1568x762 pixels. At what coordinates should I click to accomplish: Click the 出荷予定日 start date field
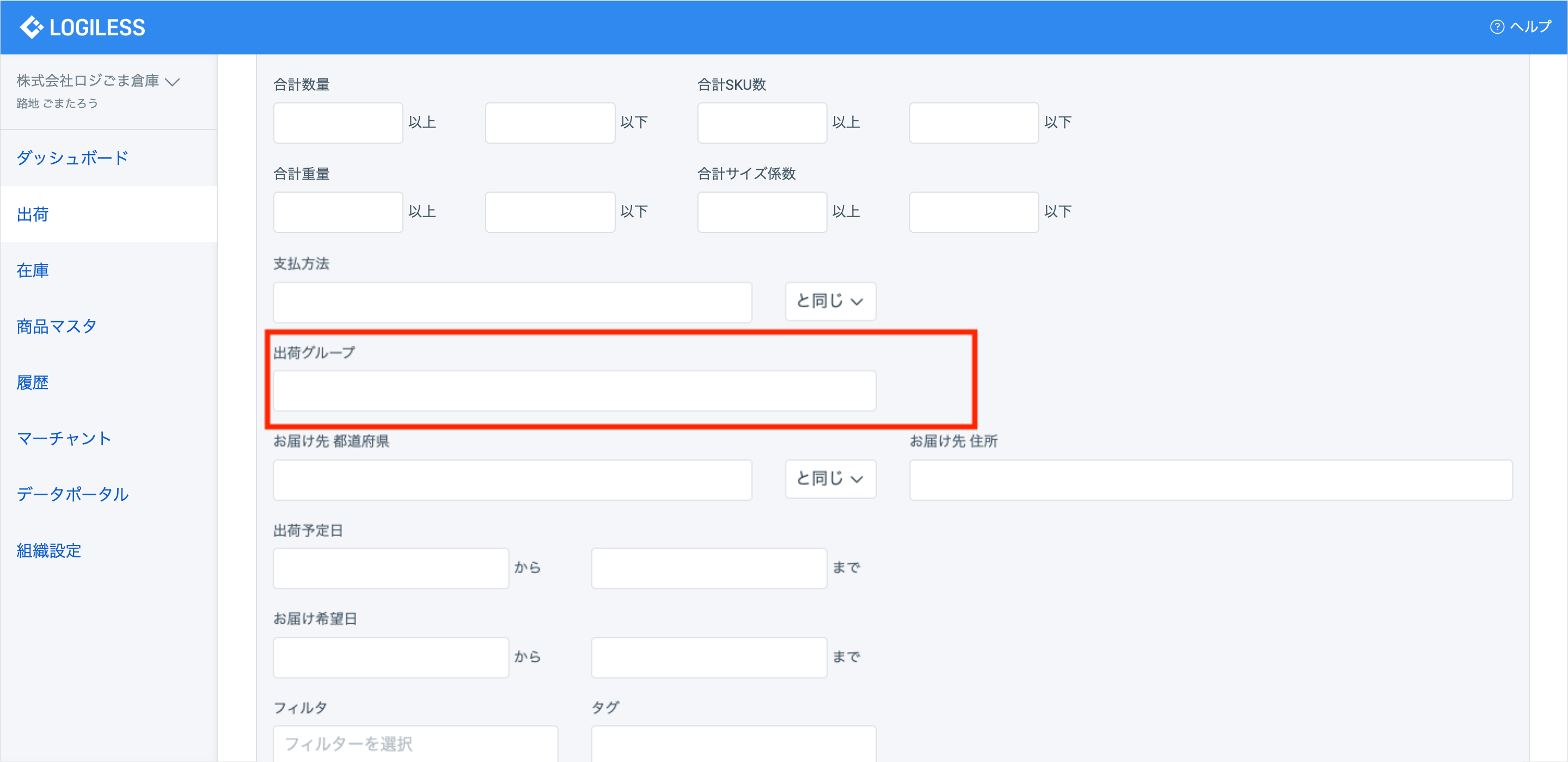tap(390, 568)
